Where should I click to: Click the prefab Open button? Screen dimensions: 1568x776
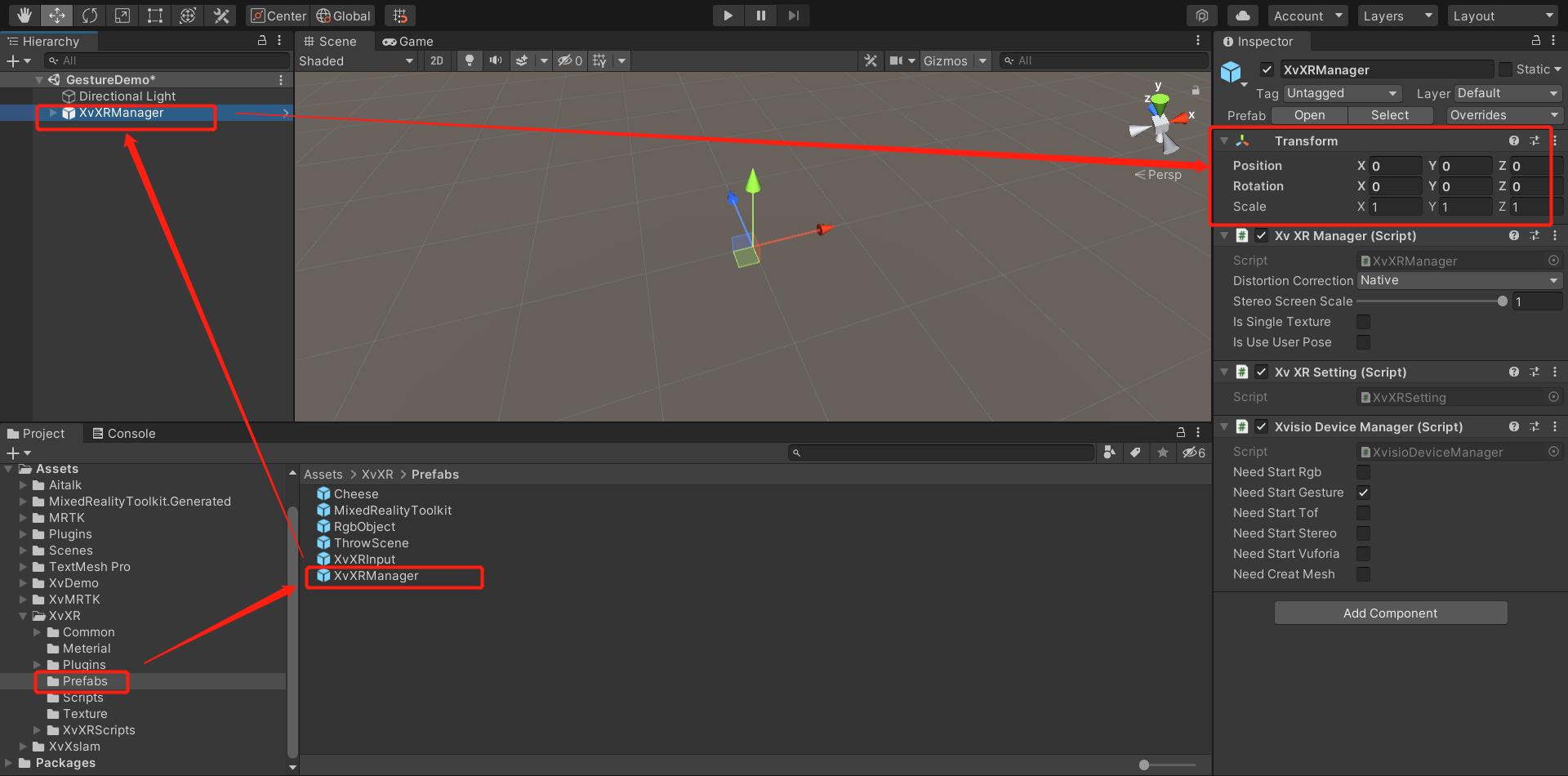[1309, 115]
